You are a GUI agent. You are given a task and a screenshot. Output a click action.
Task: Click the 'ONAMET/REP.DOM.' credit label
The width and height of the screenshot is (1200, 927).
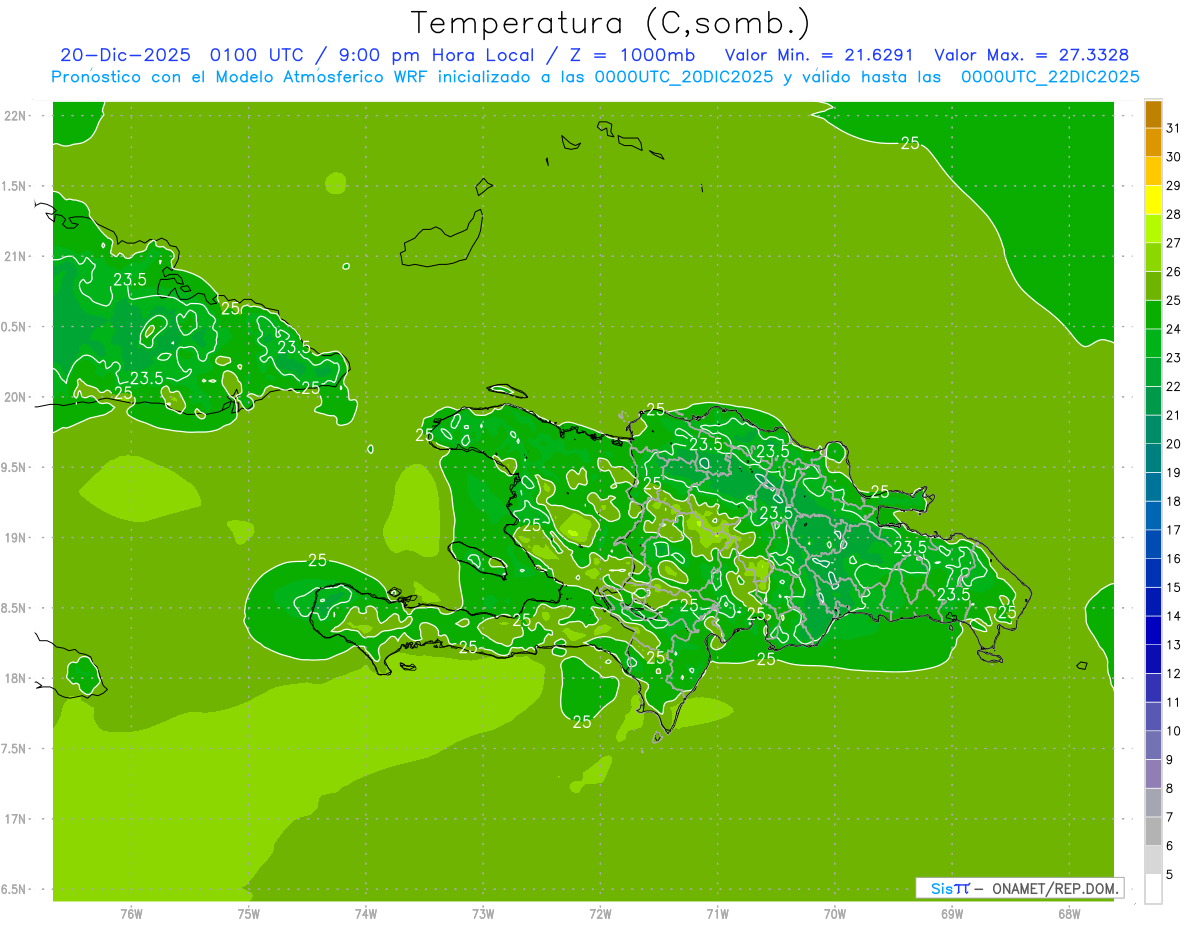point(1055,888)
